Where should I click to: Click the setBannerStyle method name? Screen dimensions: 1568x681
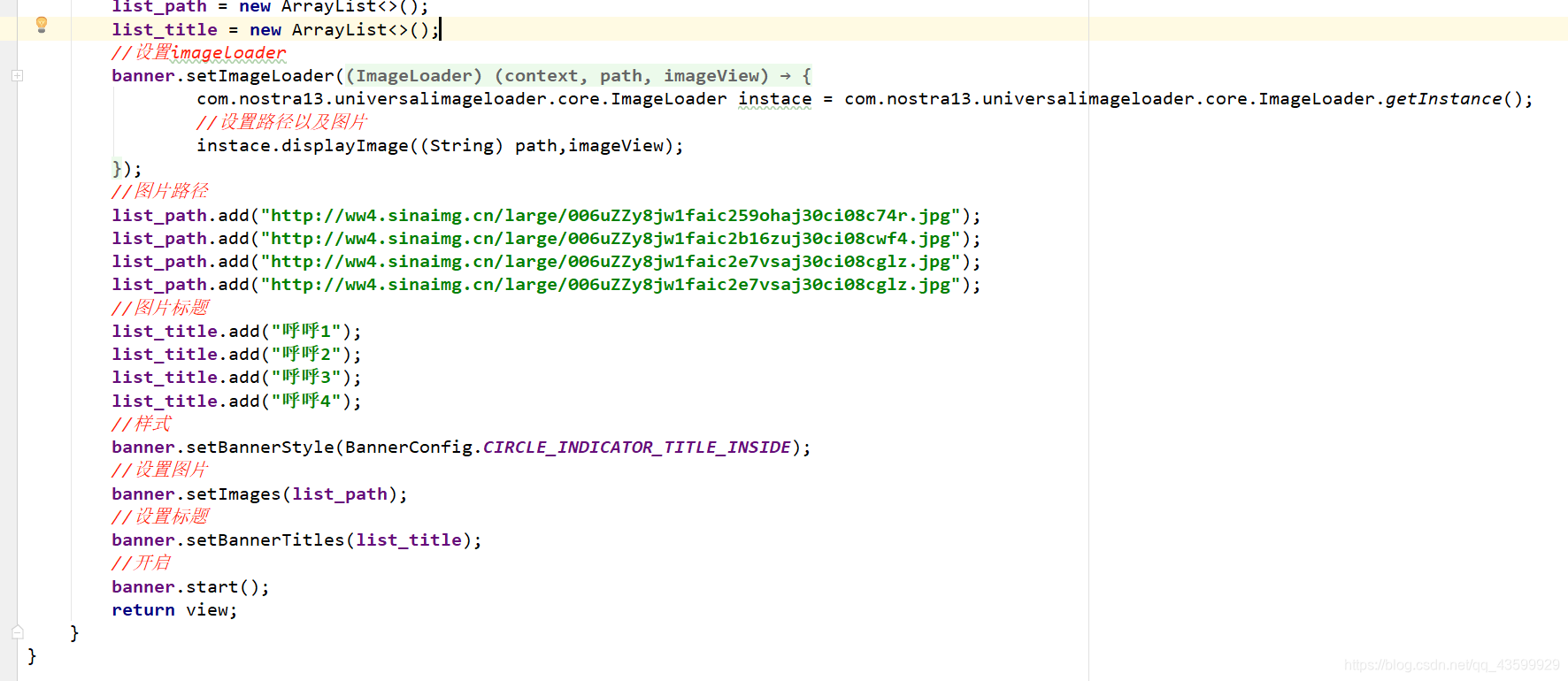point(260,448)
